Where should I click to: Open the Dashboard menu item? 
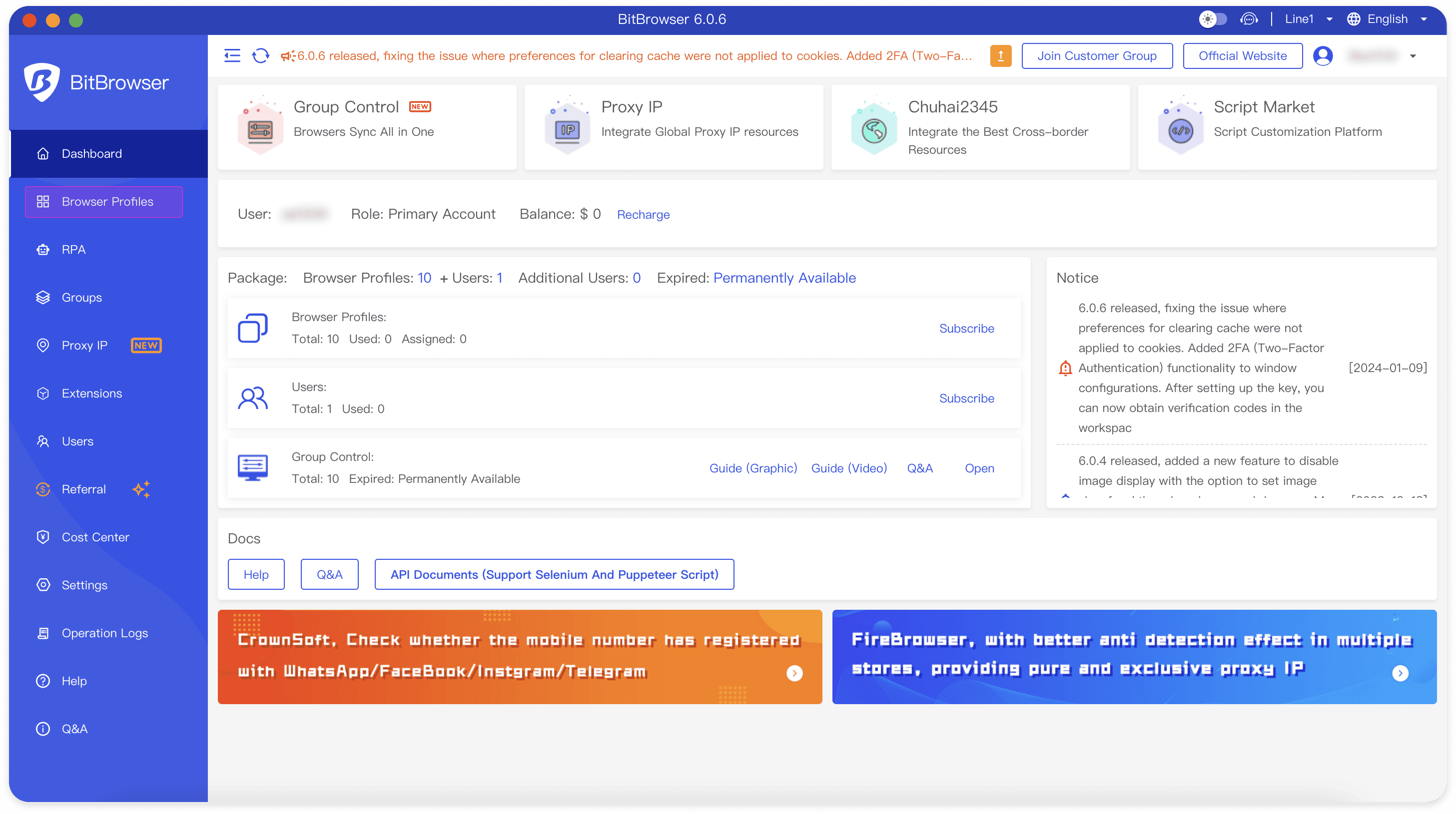click(x=108, y=154)
